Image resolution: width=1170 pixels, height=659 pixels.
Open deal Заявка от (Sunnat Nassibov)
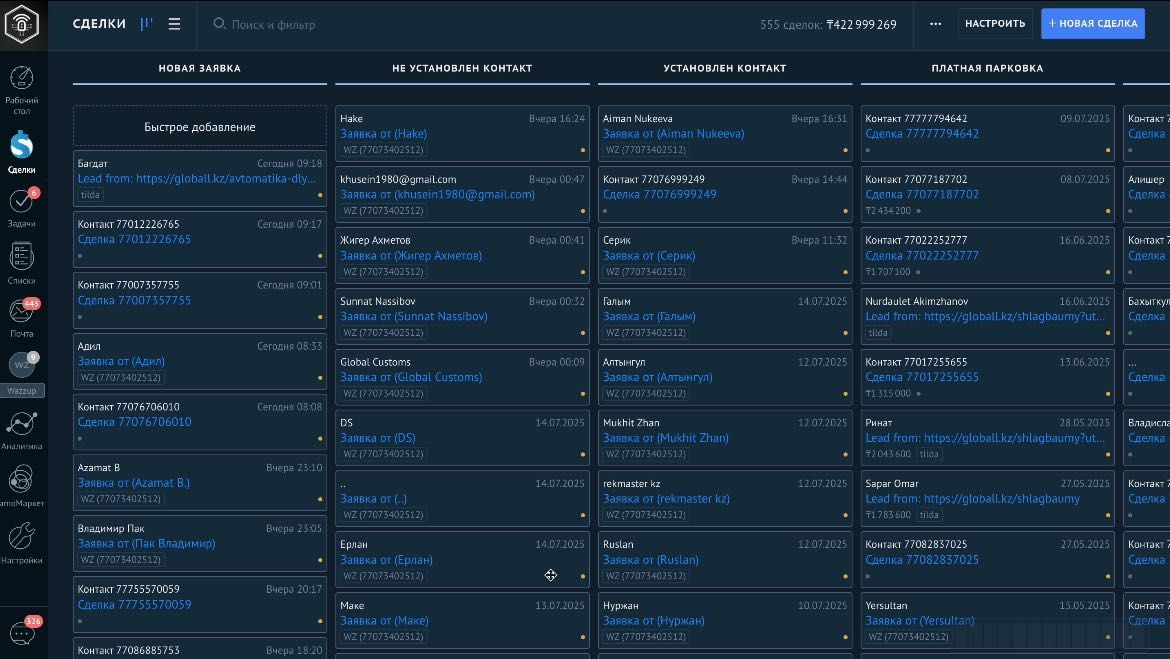pyautogui.click(x=414, y=316)
